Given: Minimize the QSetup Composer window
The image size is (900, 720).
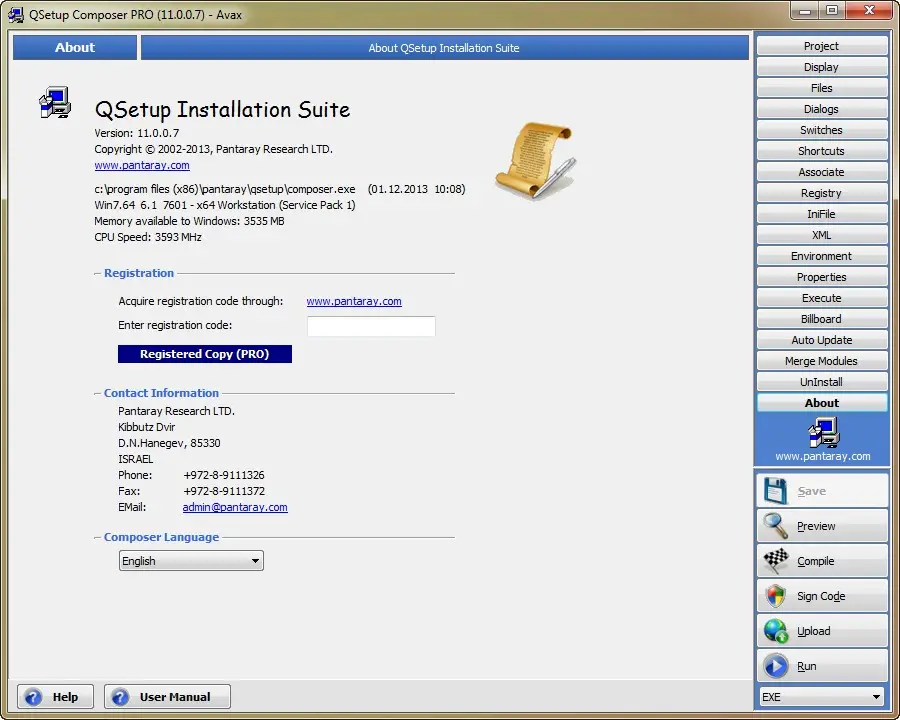Looking at the screenshot, I should click(x=806, y=11).
